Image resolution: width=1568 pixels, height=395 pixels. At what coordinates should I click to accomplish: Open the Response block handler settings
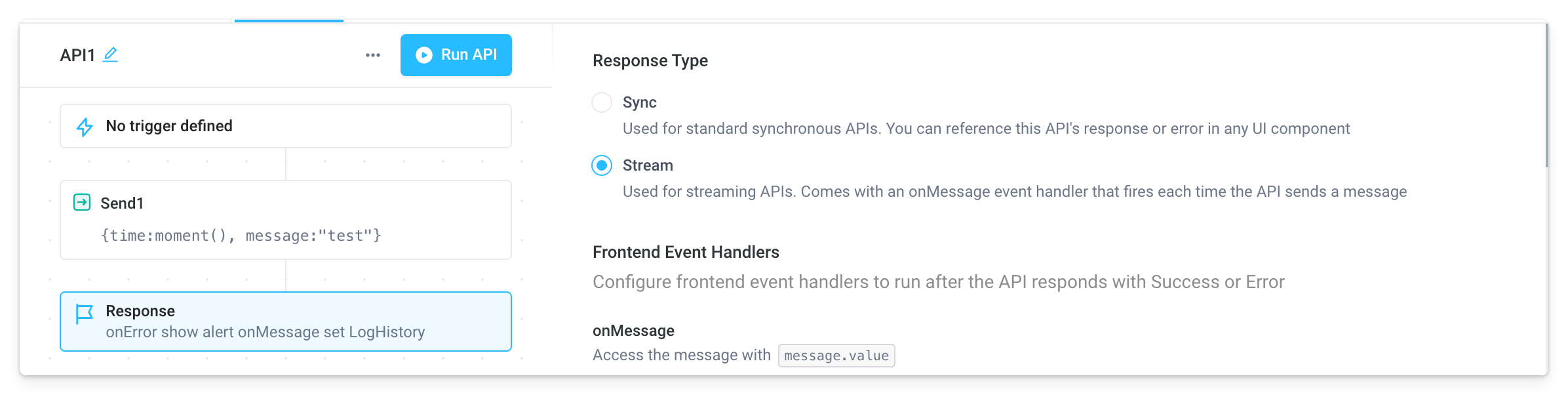point(285,321)
